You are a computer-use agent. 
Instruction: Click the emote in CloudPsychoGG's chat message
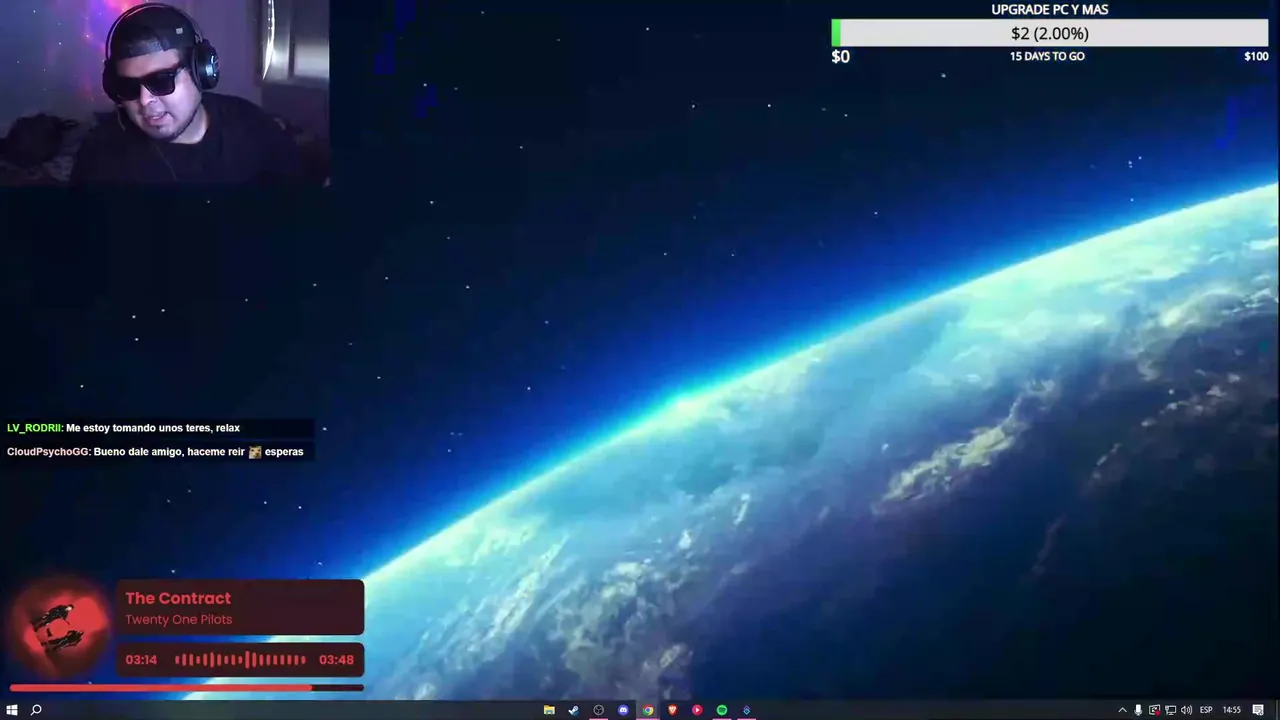(x=255, y=452)
